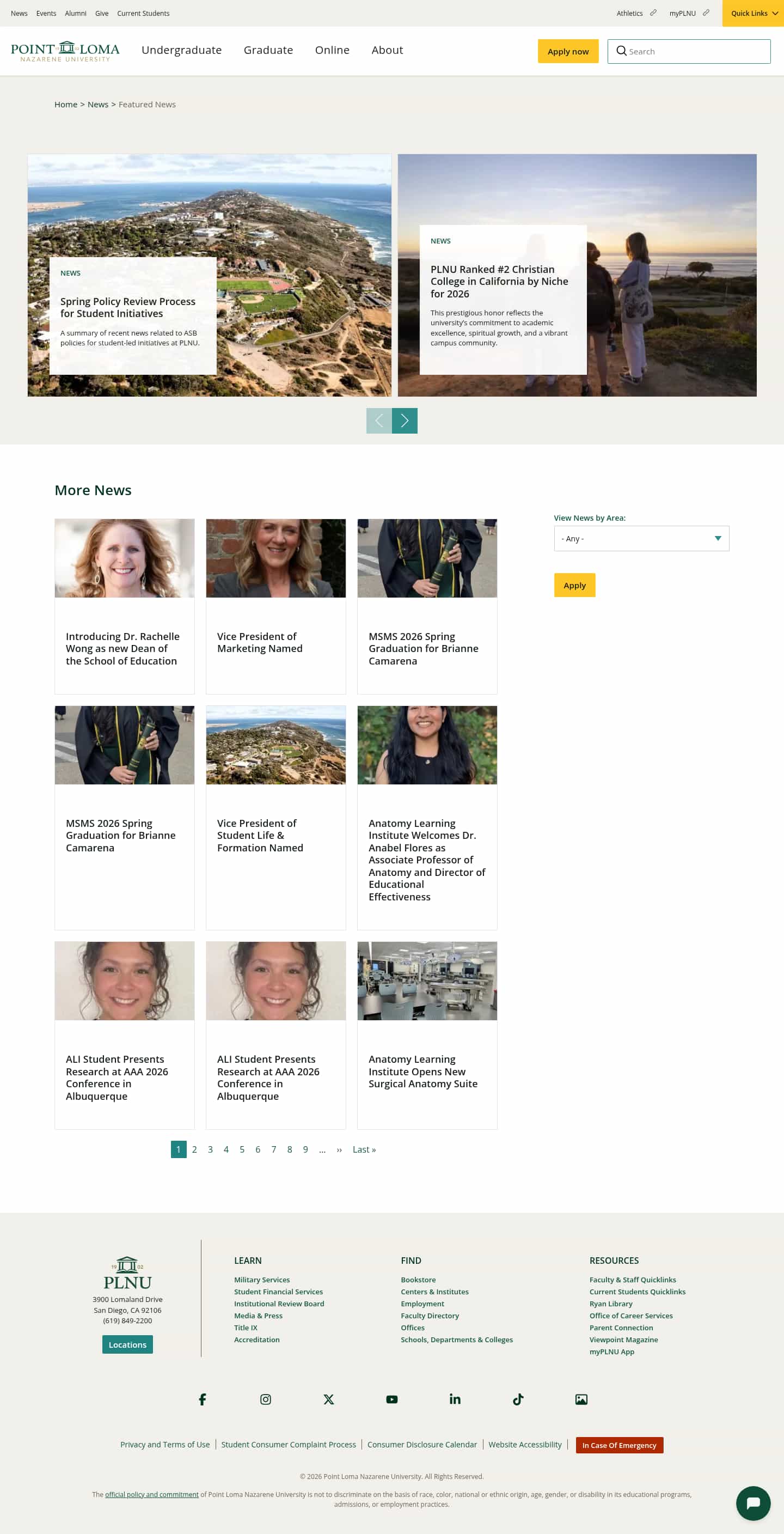The height and width of the screenshot is (1534, 784).
Task: Open Privacy and Terms of Use link
Action: [165, 1444]
